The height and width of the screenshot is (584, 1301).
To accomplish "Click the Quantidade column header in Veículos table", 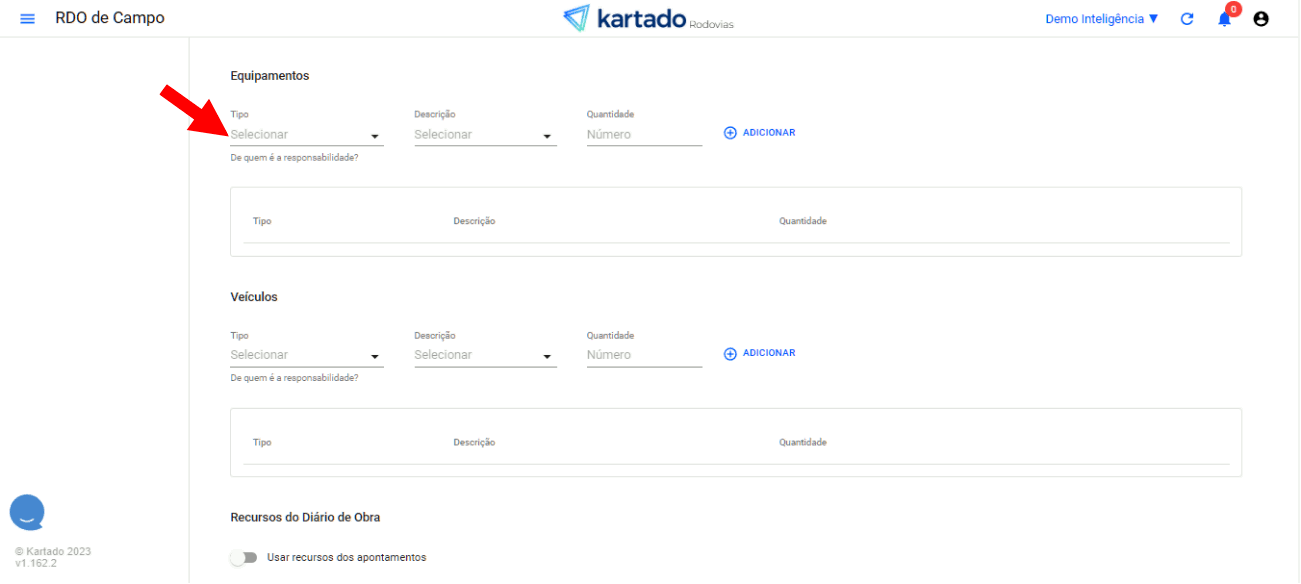I will tap(802, 442).
